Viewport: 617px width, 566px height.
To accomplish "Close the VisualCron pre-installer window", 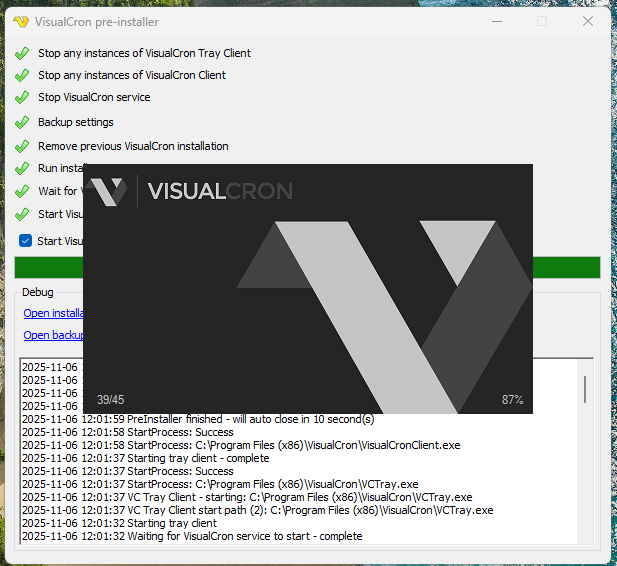I will point(587,22).
